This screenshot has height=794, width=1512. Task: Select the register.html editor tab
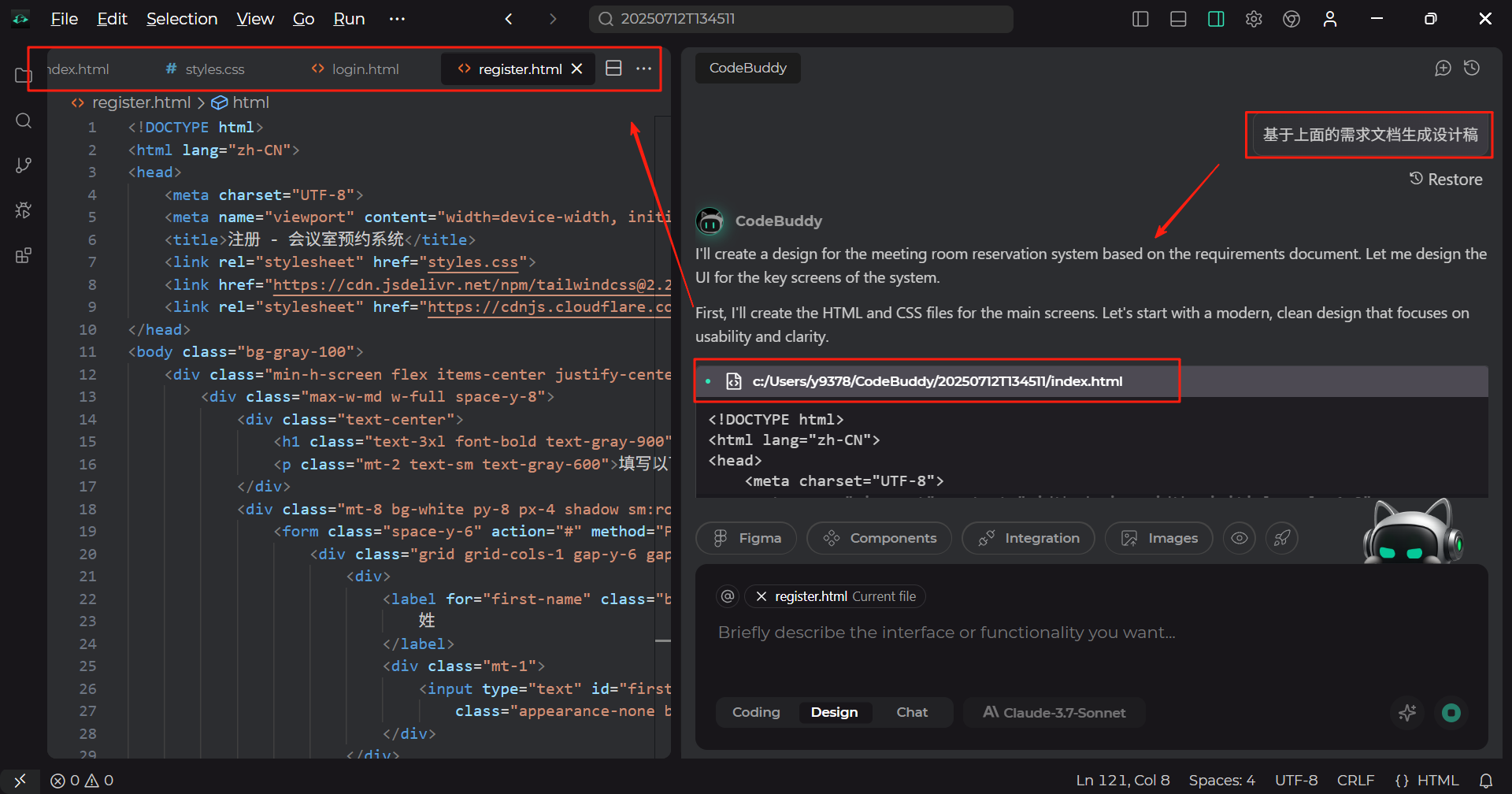(520, 69)
